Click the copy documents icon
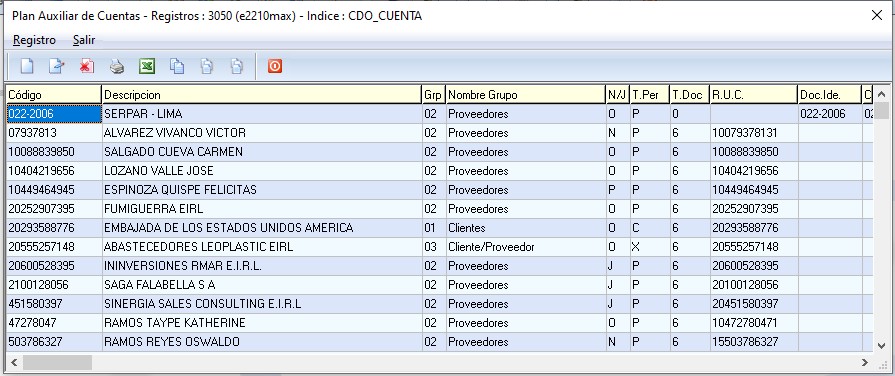Viewport: 895px width, 376px height. pos(177,66)
